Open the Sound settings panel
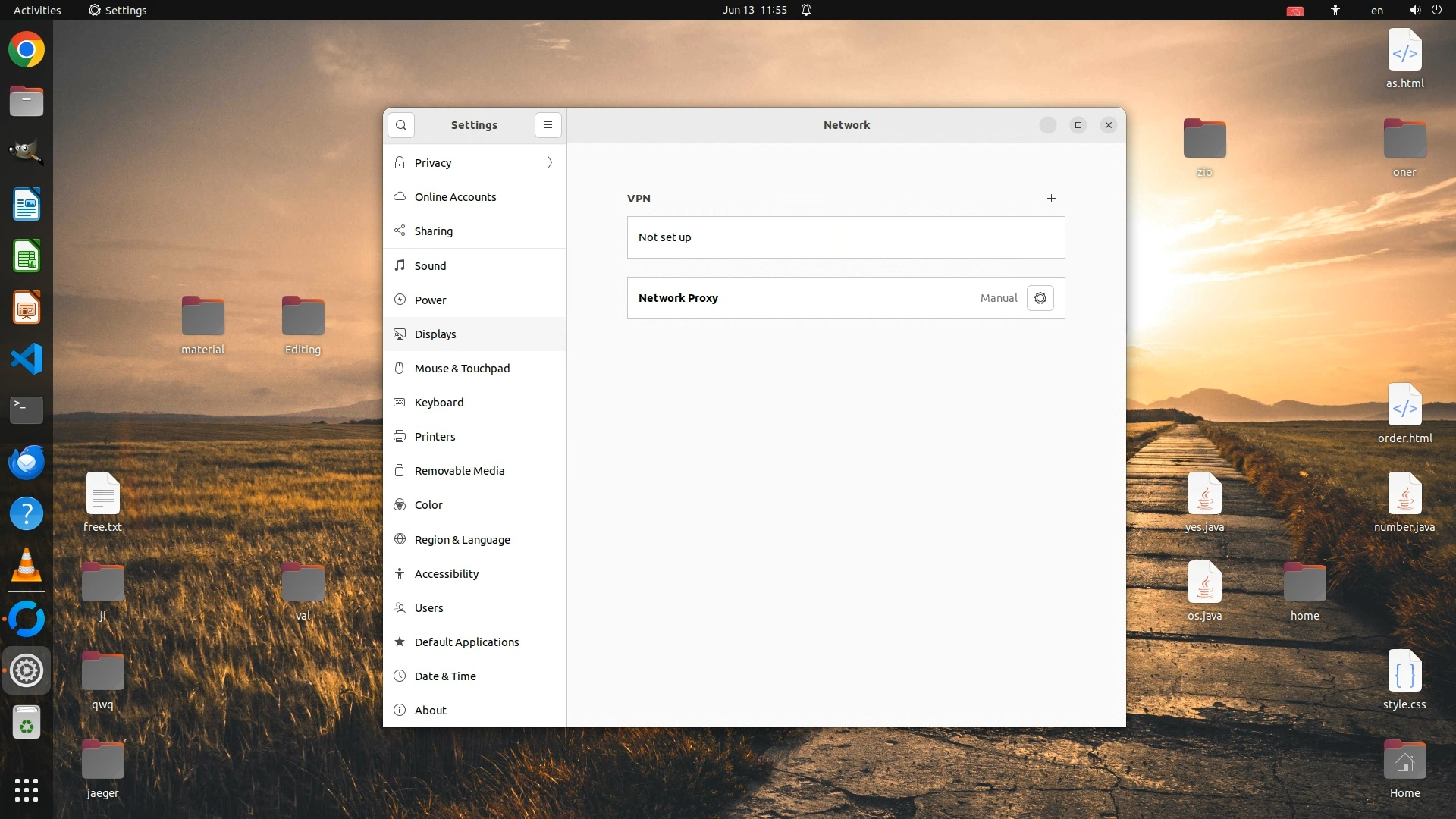Image resolution: width=1456 pixels, height=819 pixels. (430, 266)
